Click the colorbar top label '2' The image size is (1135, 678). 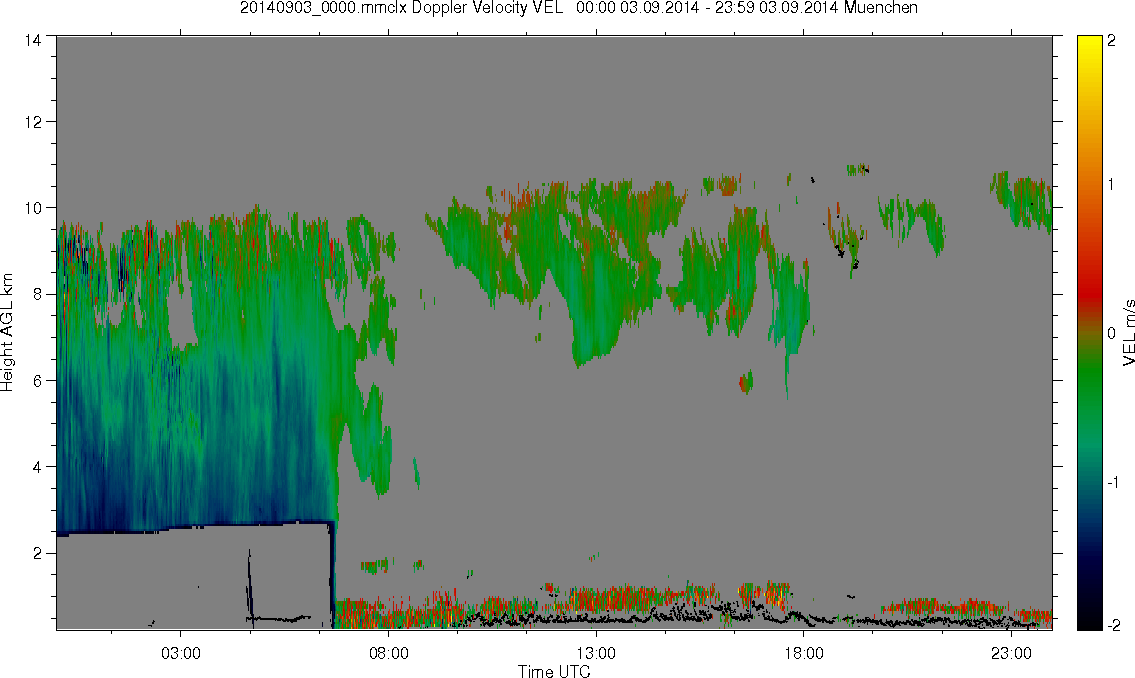click(x=1111, y=41)
